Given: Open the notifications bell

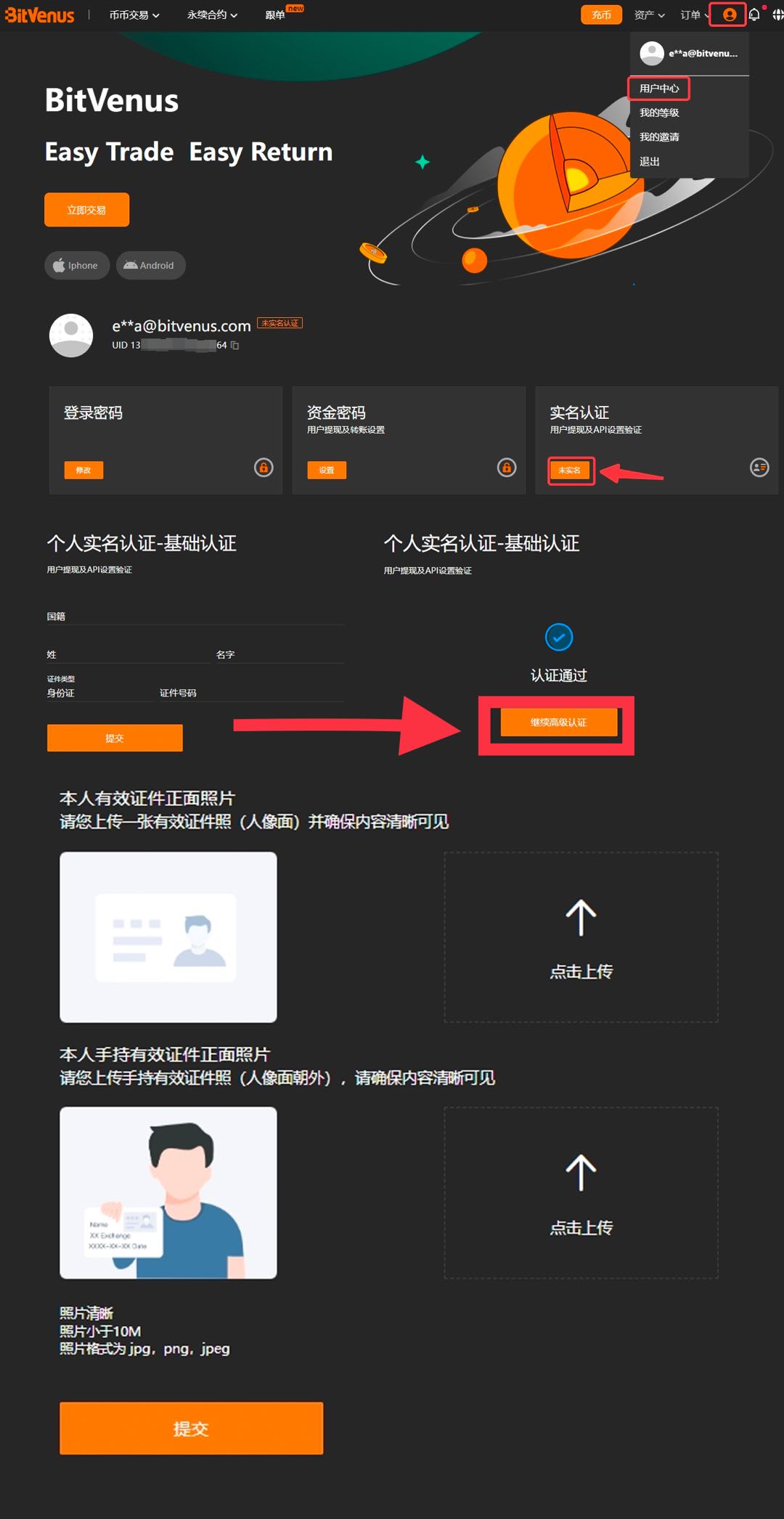Looking at the screenshot, I should [x=754, y=15].
